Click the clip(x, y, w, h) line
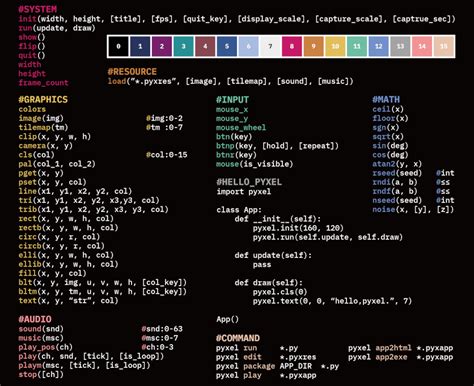The height and width of the screenshot is (386, 474). click(x=55, y=136)
